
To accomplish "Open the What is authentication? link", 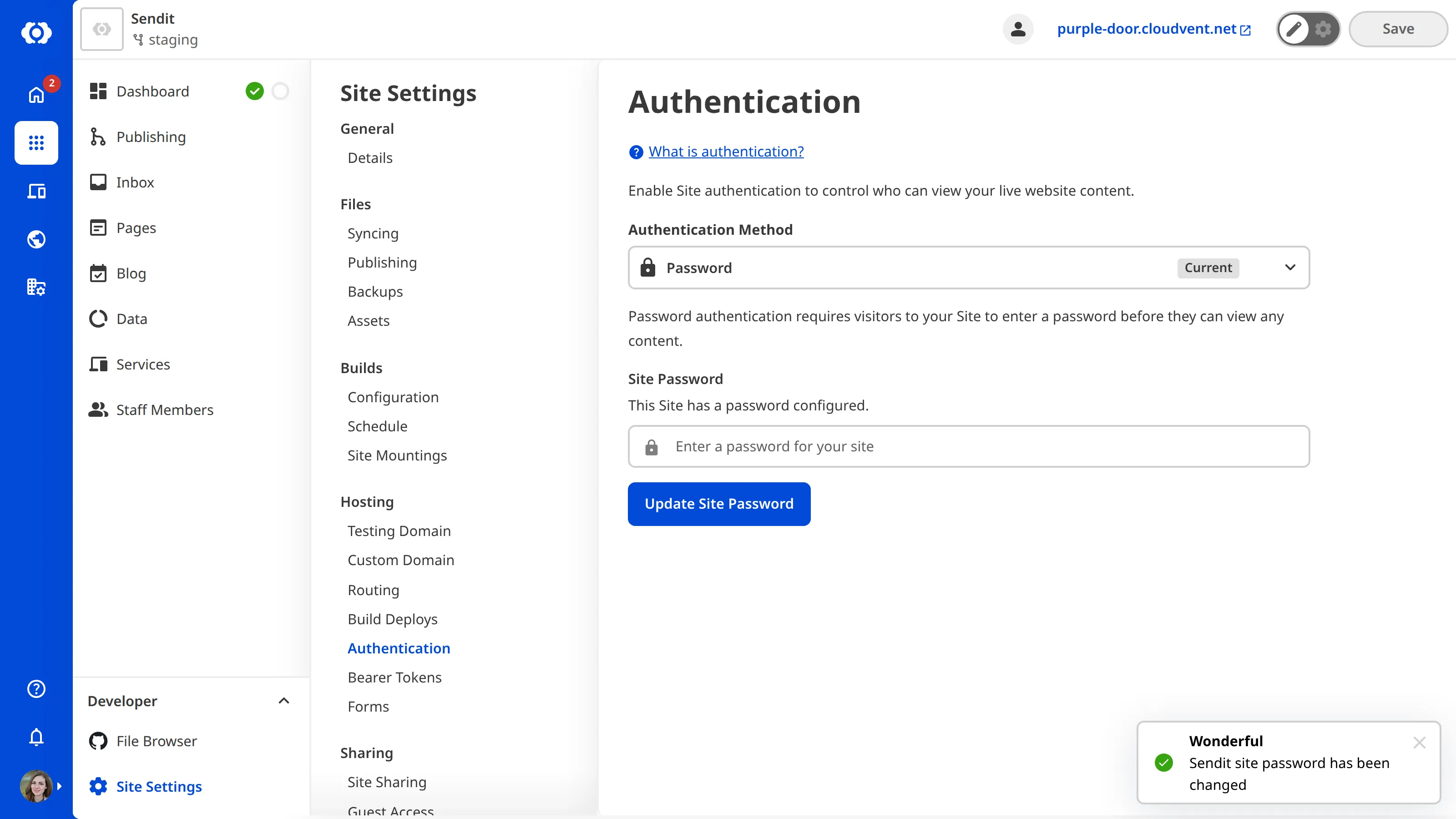I will click(x=726, y=152).
